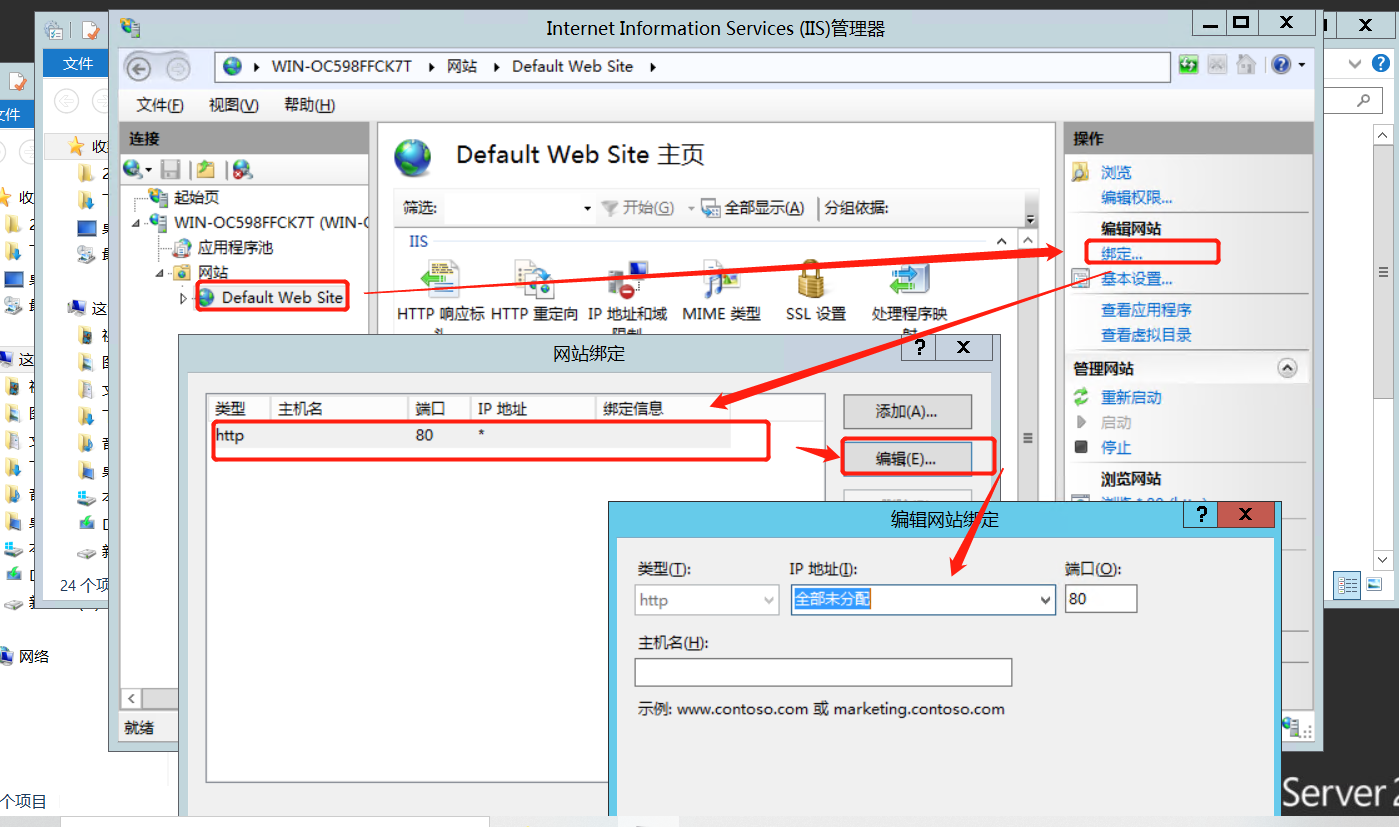
Task: Click the 绑定... link
Action: pyautogui.click(x=1121, y=254)
